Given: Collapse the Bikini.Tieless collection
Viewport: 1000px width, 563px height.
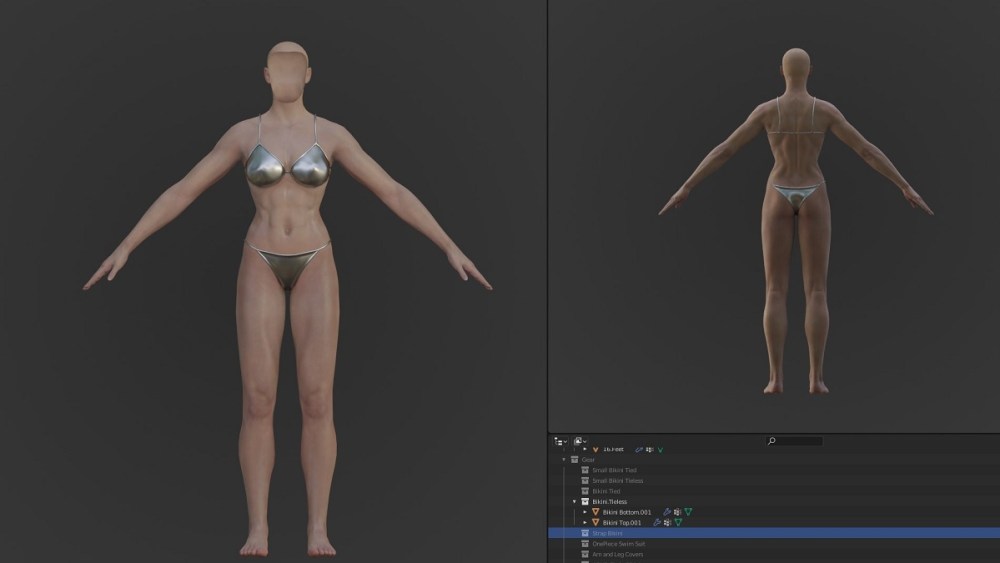Looking at the screenshot, I should tap(574, 501).
